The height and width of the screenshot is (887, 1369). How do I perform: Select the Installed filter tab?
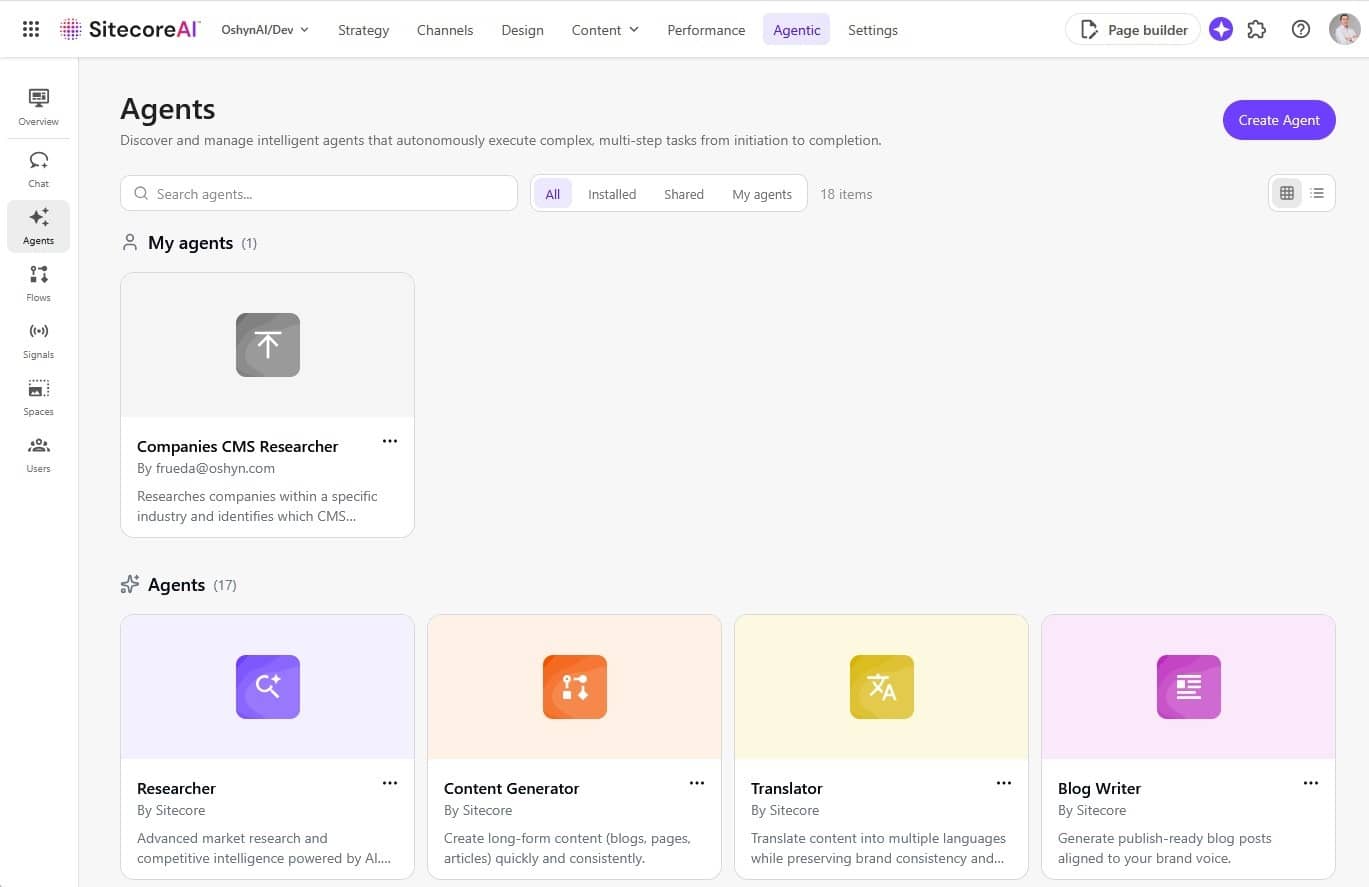pyautogui.click(x=612, y=194)
